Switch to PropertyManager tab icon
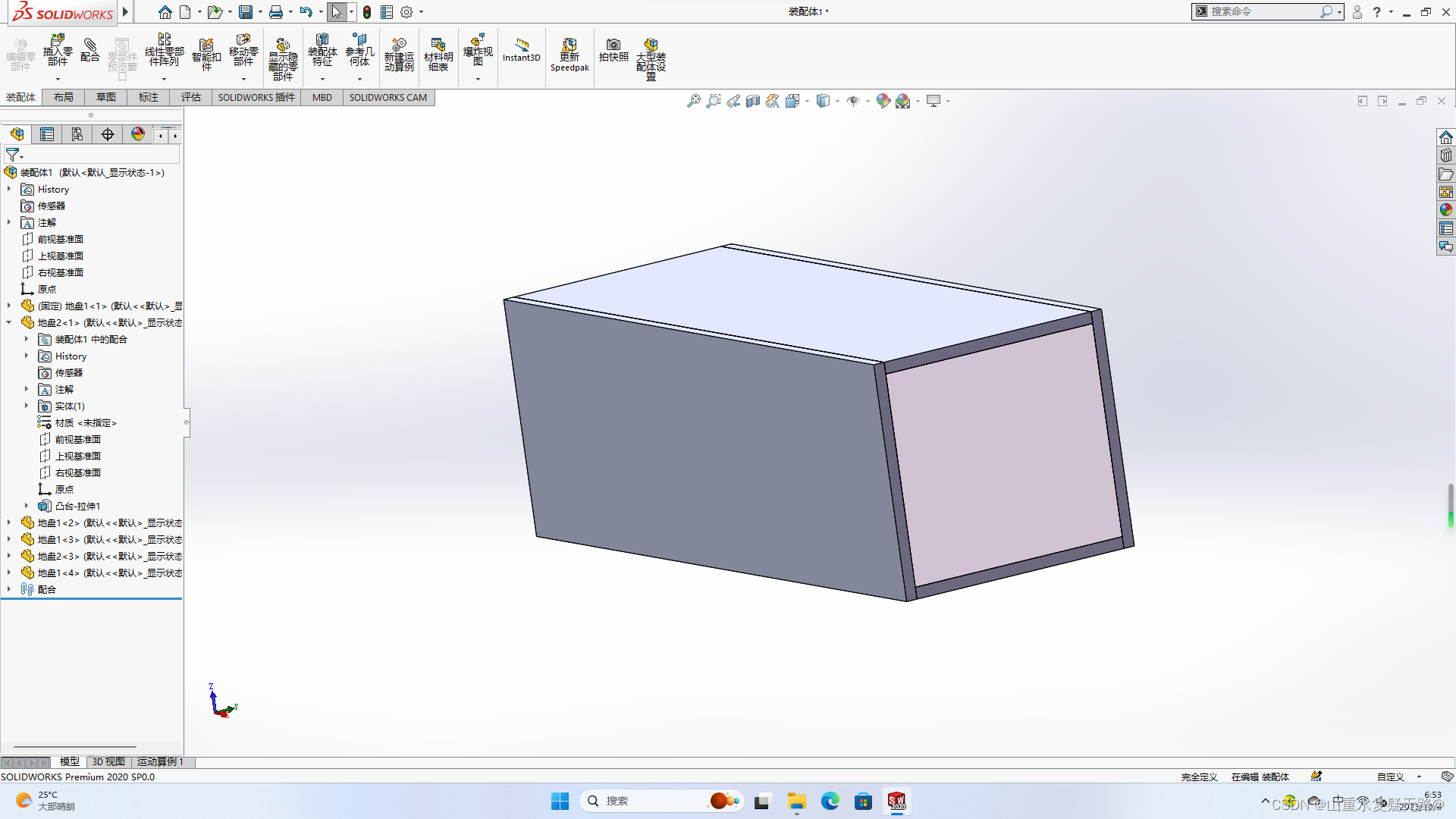 [x=47, y=134]
